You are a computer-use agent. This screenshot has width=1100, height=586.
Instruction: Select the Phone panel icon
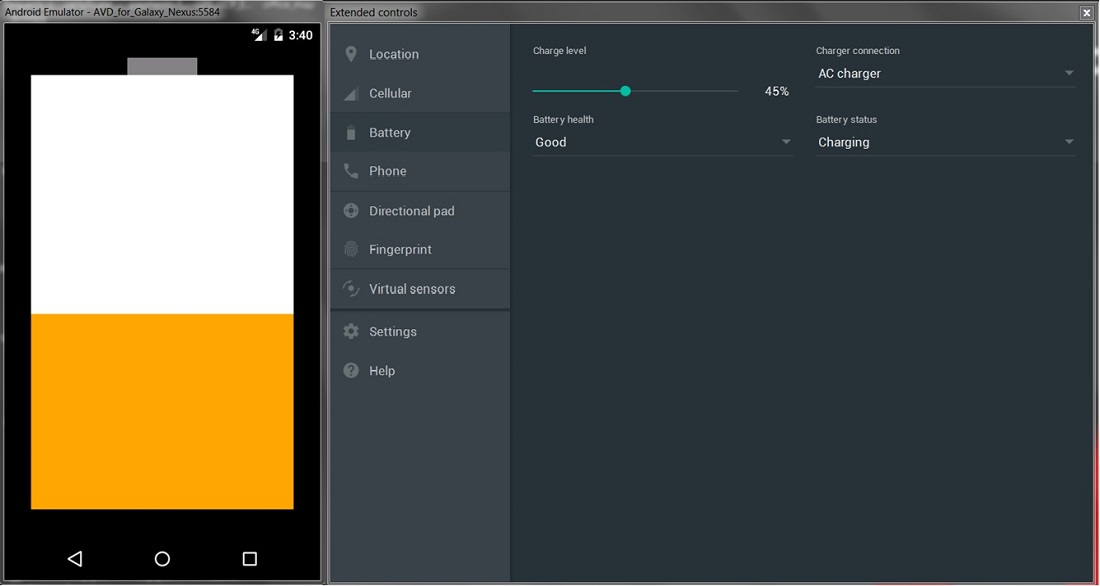click(351, 171)
